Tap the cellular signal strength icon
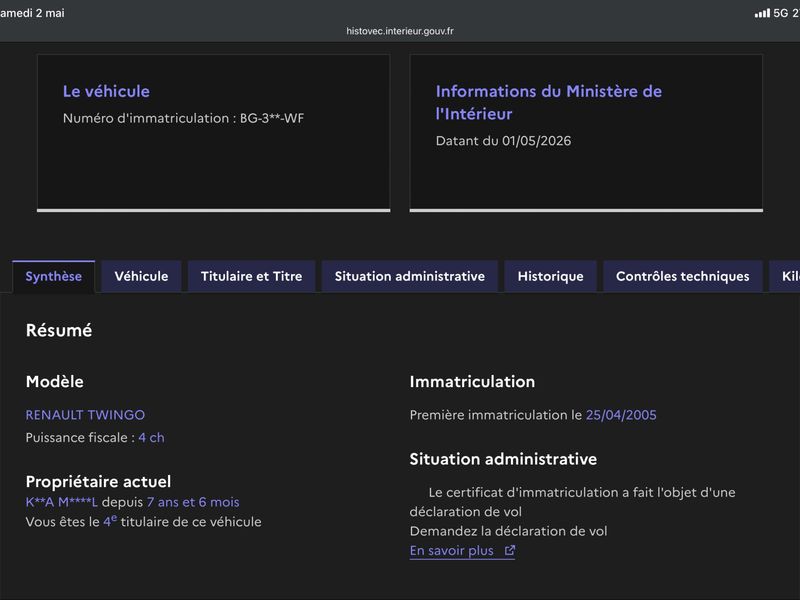The image size is (800, 600). pos(762,13)
